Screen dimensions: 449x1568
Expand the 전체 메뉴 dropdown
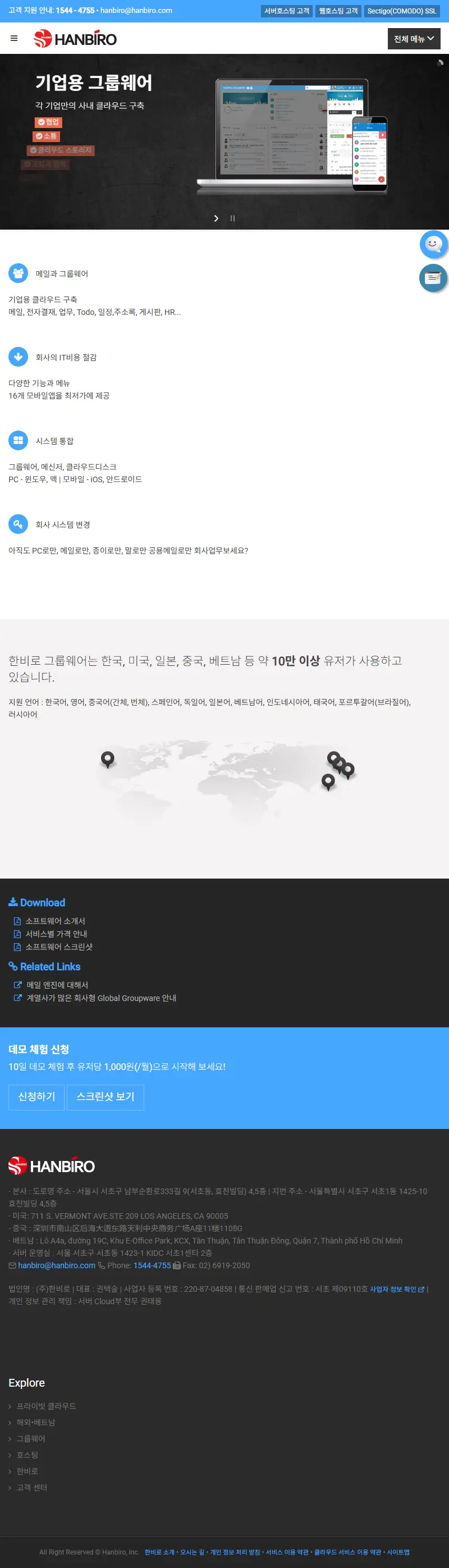[414, 39]
